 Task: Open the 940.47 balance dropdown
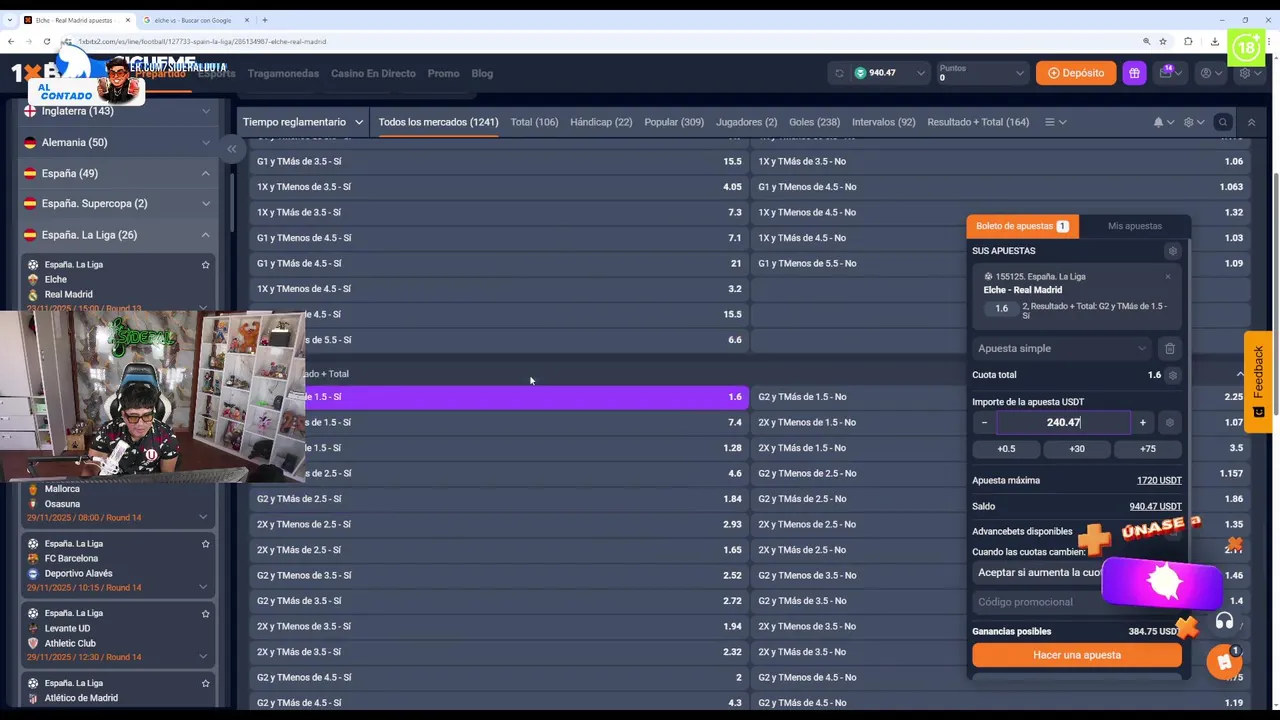[x=889, y=73]
